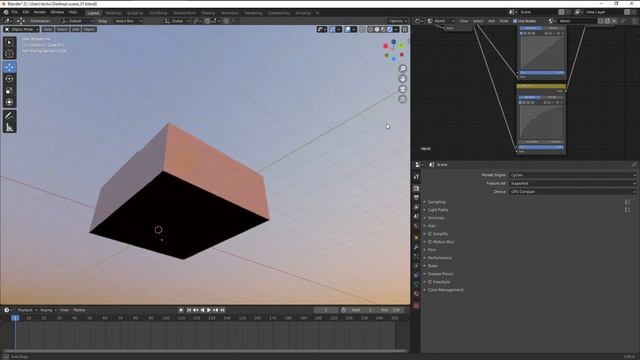Toggle Simplify checkbox in render panel
This screenshot has width=640, height=360.
point(430,234)
